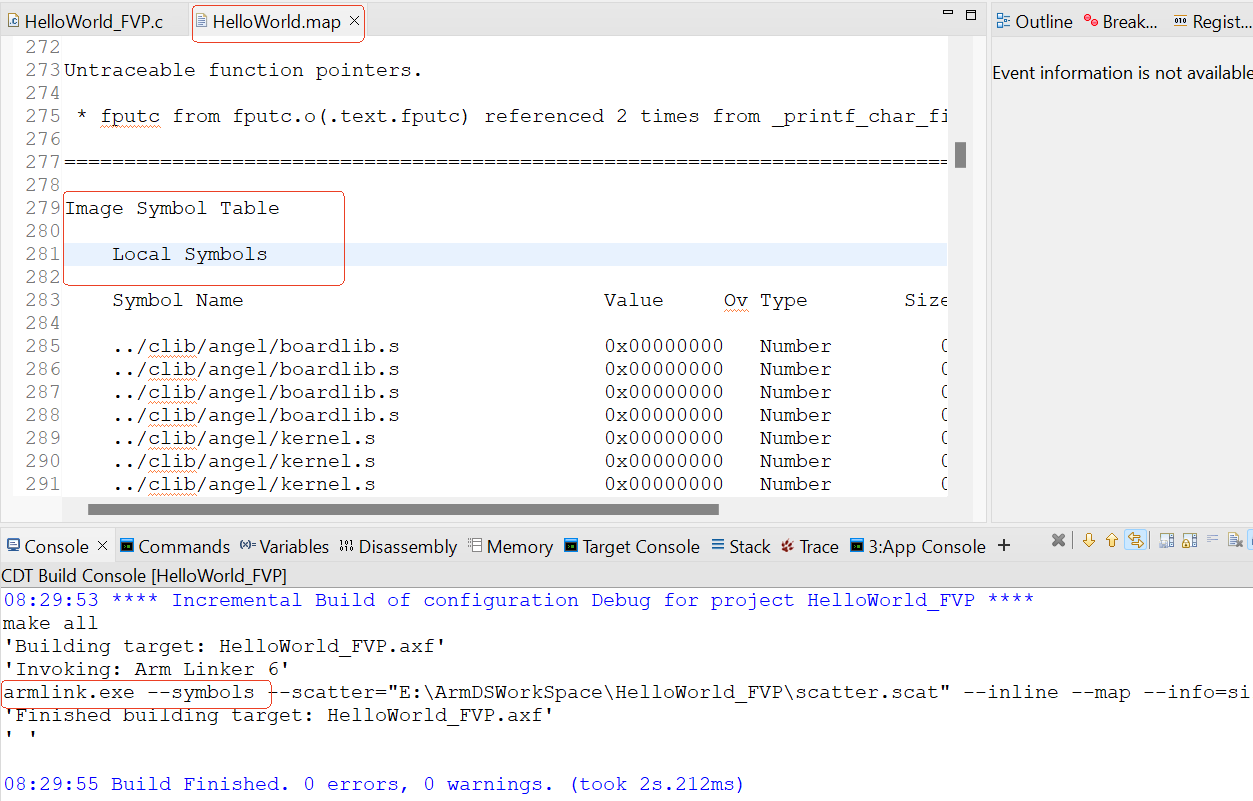Toggle the Scroll Lock console button

[x=1189, y=541]
